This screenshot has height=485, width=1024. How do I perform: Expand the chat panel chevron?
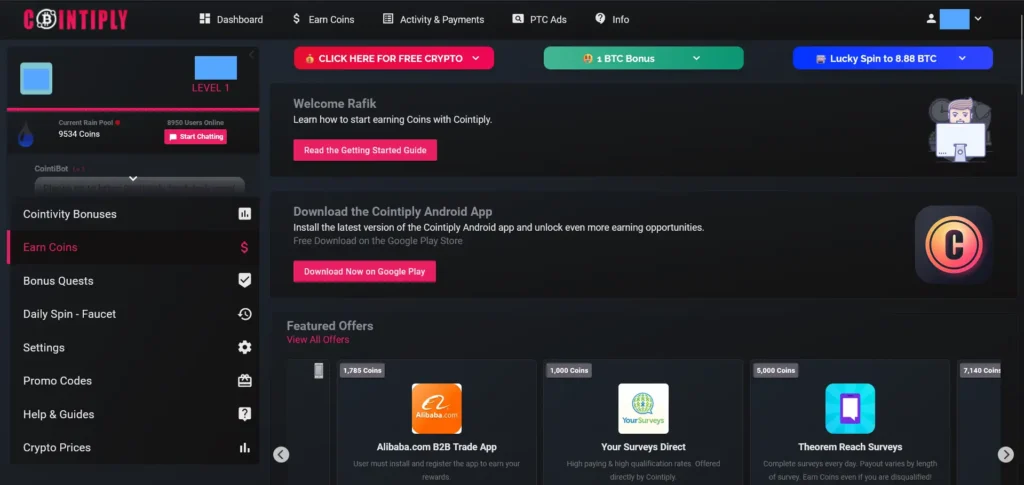tap(133, 178)
